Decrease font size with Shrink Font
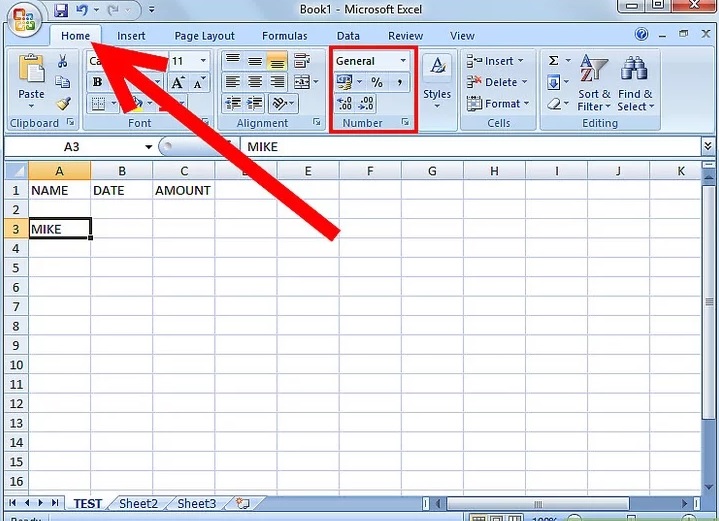Image resolution: width=719 pixels, height=521 pixels. point(199,83)
